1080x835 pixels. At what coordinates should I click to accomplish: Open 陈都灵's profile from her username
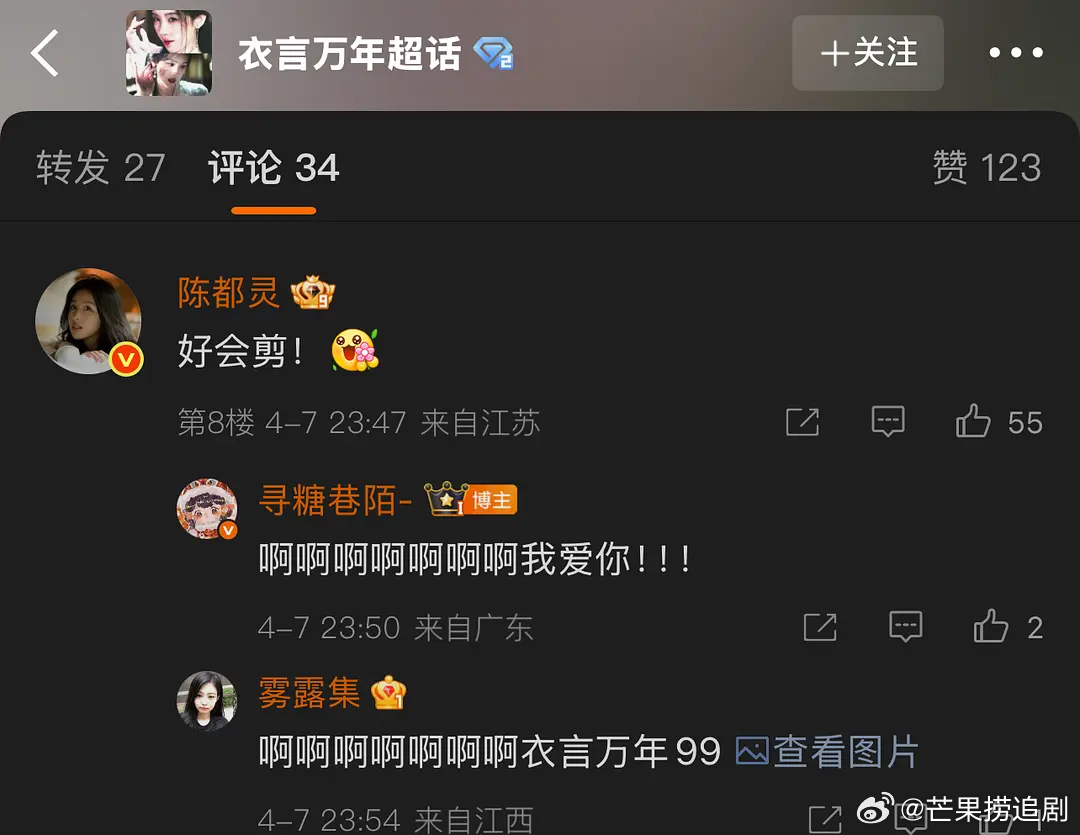point(229,292)
